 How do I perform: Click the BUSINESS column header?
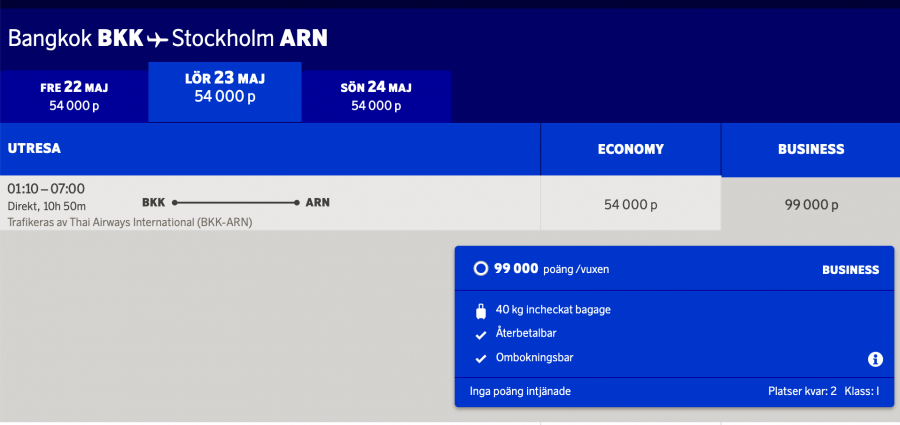(810, 149)
